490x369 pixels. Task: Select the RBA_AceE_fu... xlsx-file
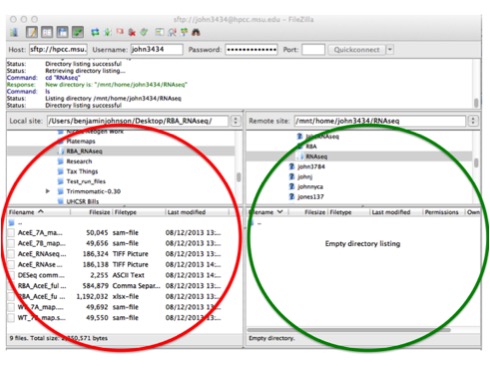click(x=114, y=297)
